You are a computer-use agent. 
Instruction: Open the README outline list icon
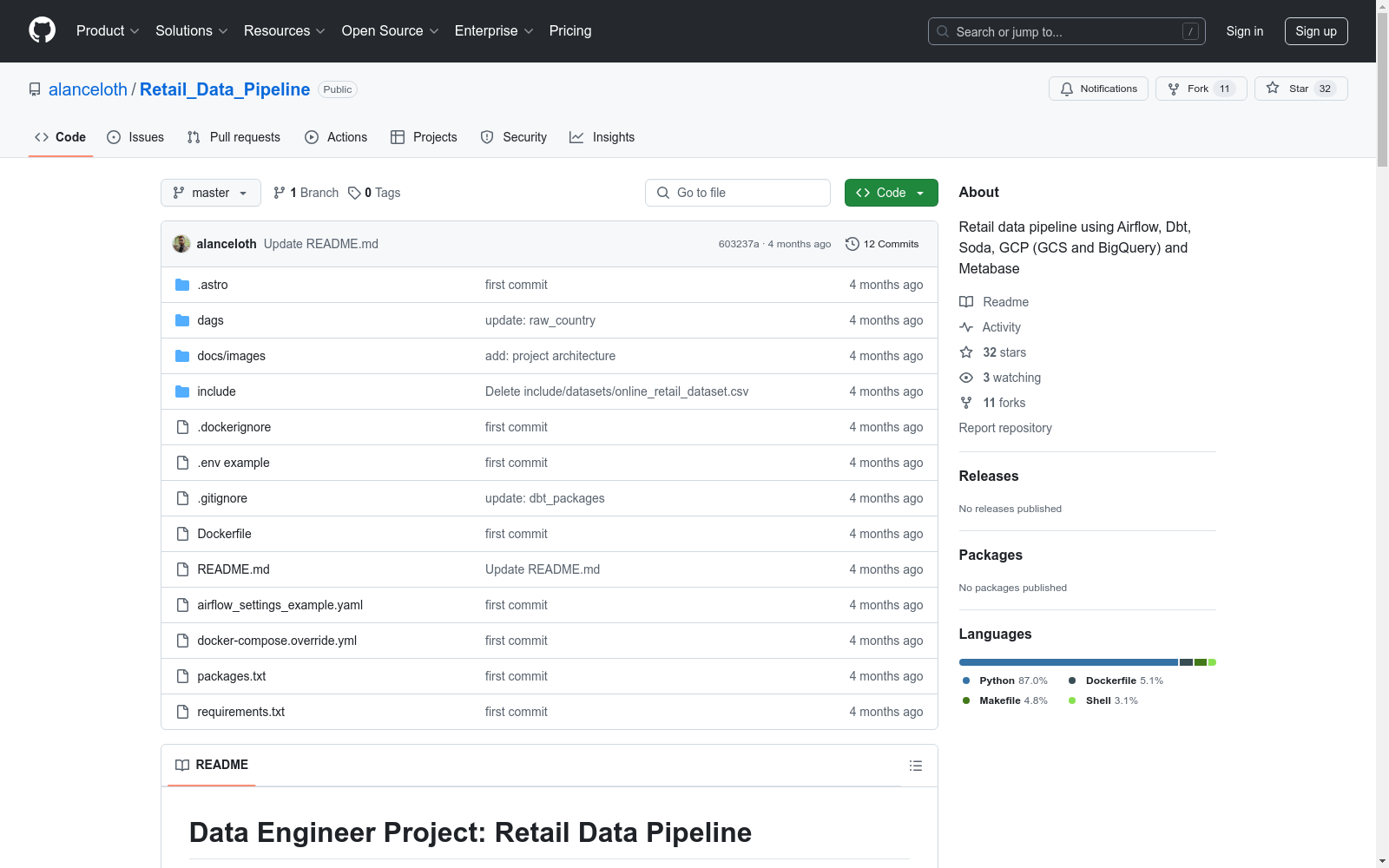pos(915,766)
